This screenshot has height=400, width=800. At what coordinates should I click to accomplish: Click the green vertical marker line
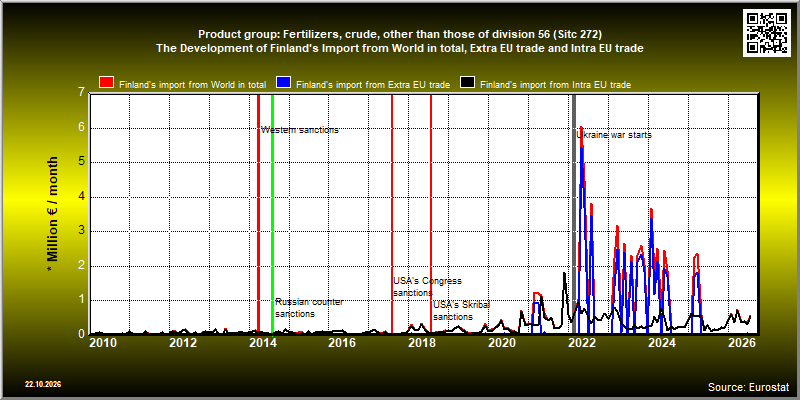point(272,213)
